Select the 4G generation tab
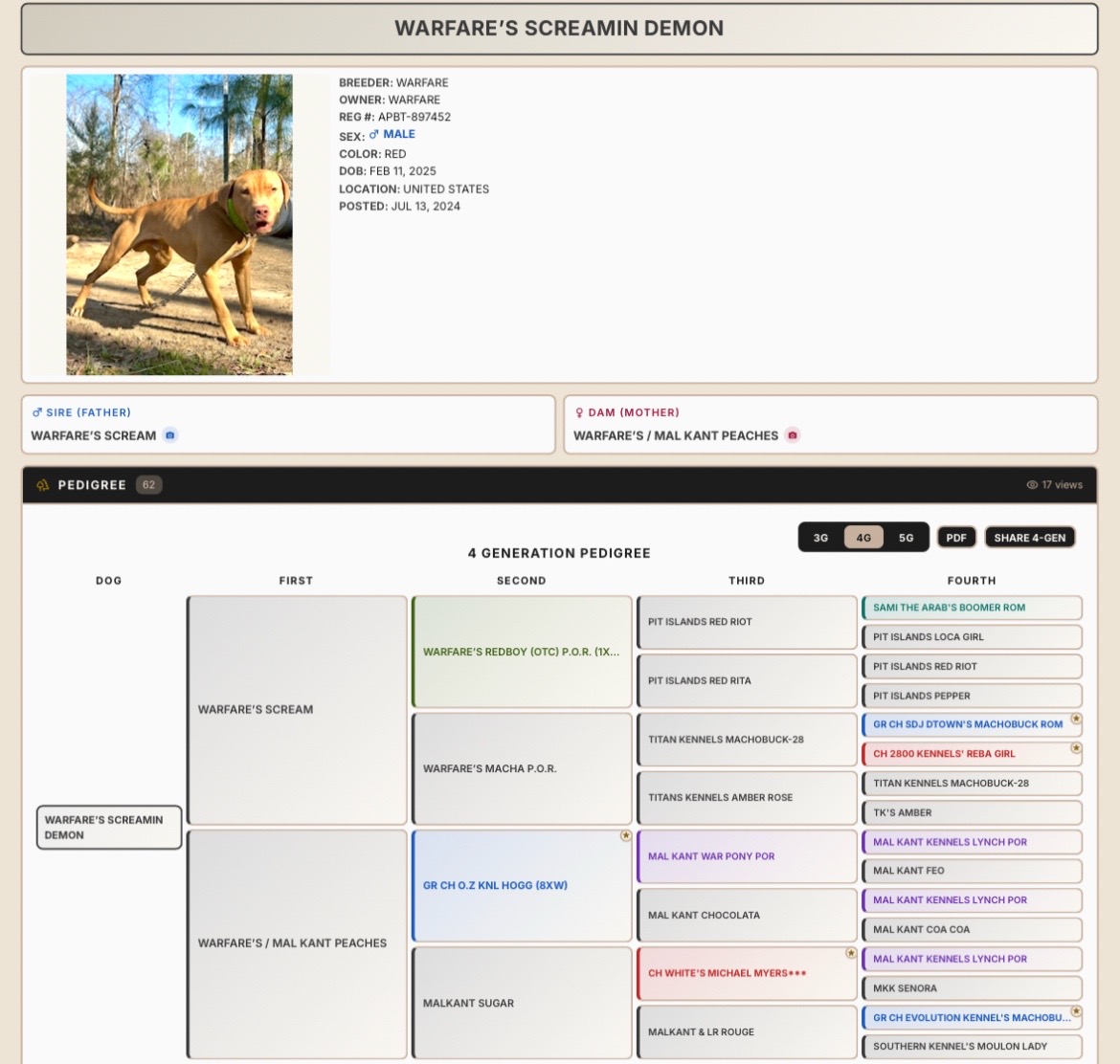Screen dimensions: 1120x1064 pyautogui.click(x=863, y=538)
